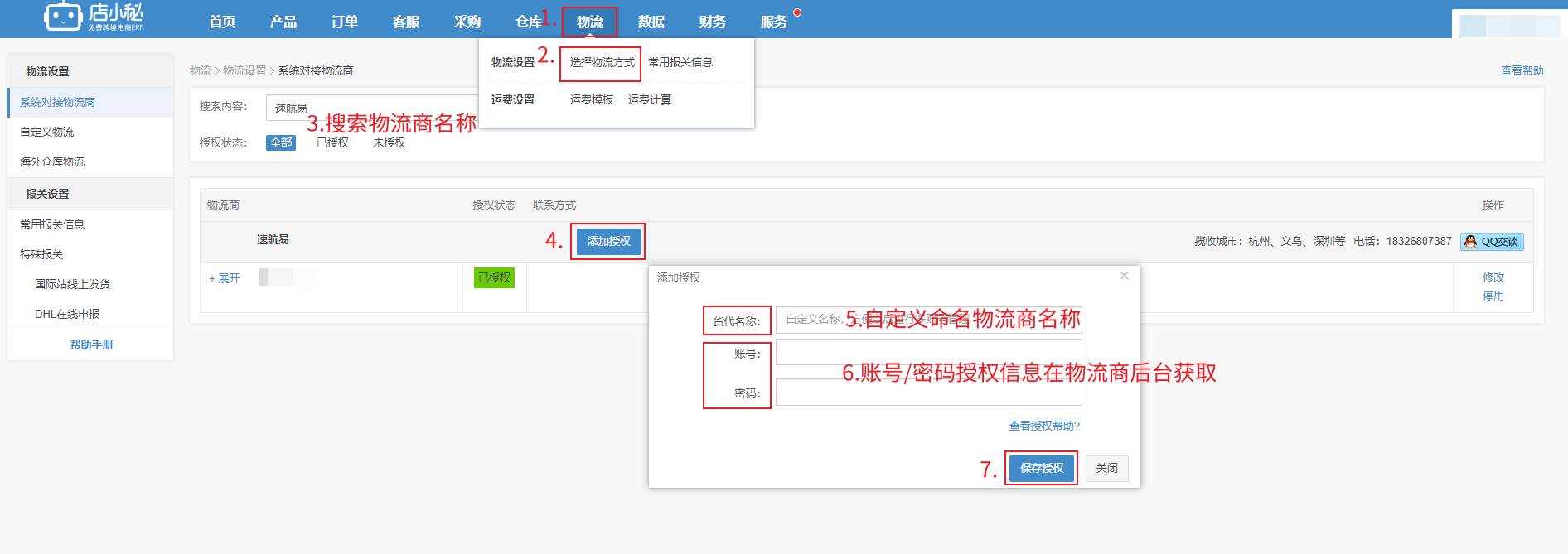Click the 物流商 column header

[224, 205]
